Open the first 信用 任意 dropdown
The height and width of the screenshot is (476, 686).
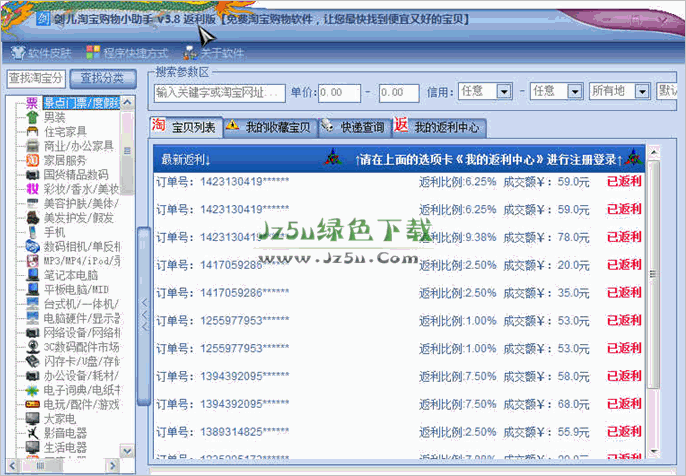(x=504, y=91)
